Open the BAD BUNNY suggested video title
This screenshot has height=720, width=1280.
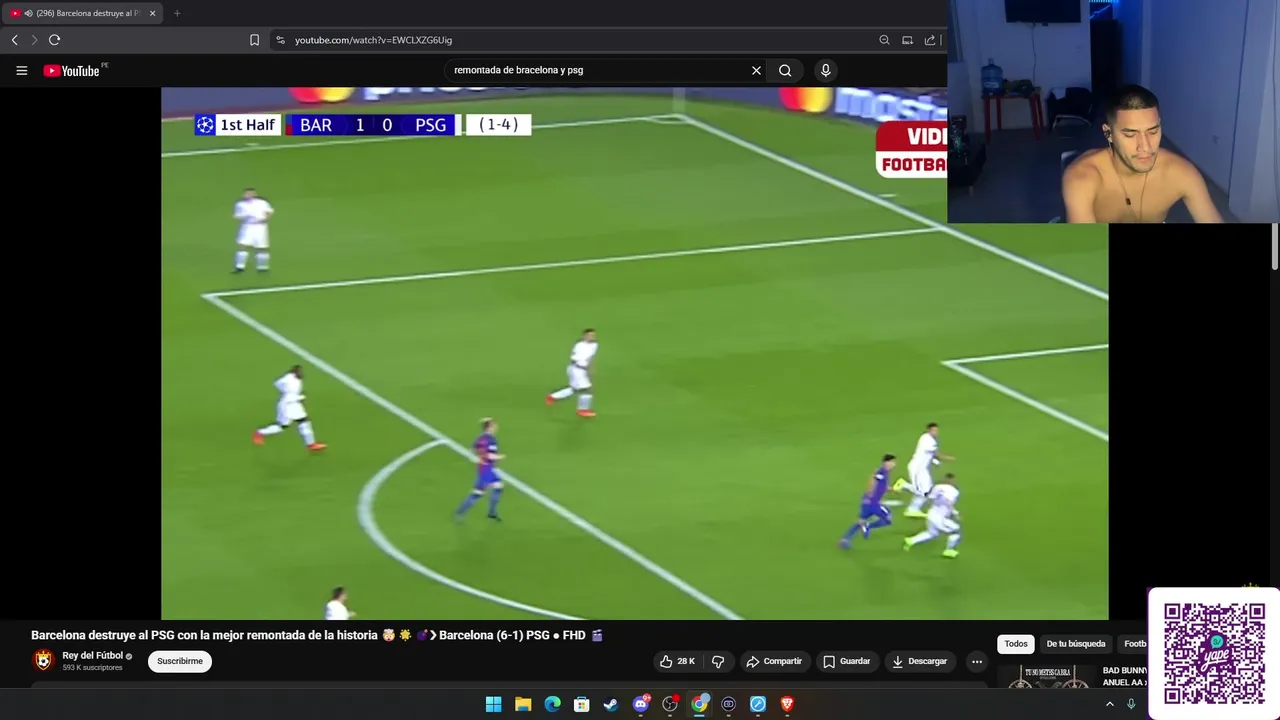(1125, 676)
